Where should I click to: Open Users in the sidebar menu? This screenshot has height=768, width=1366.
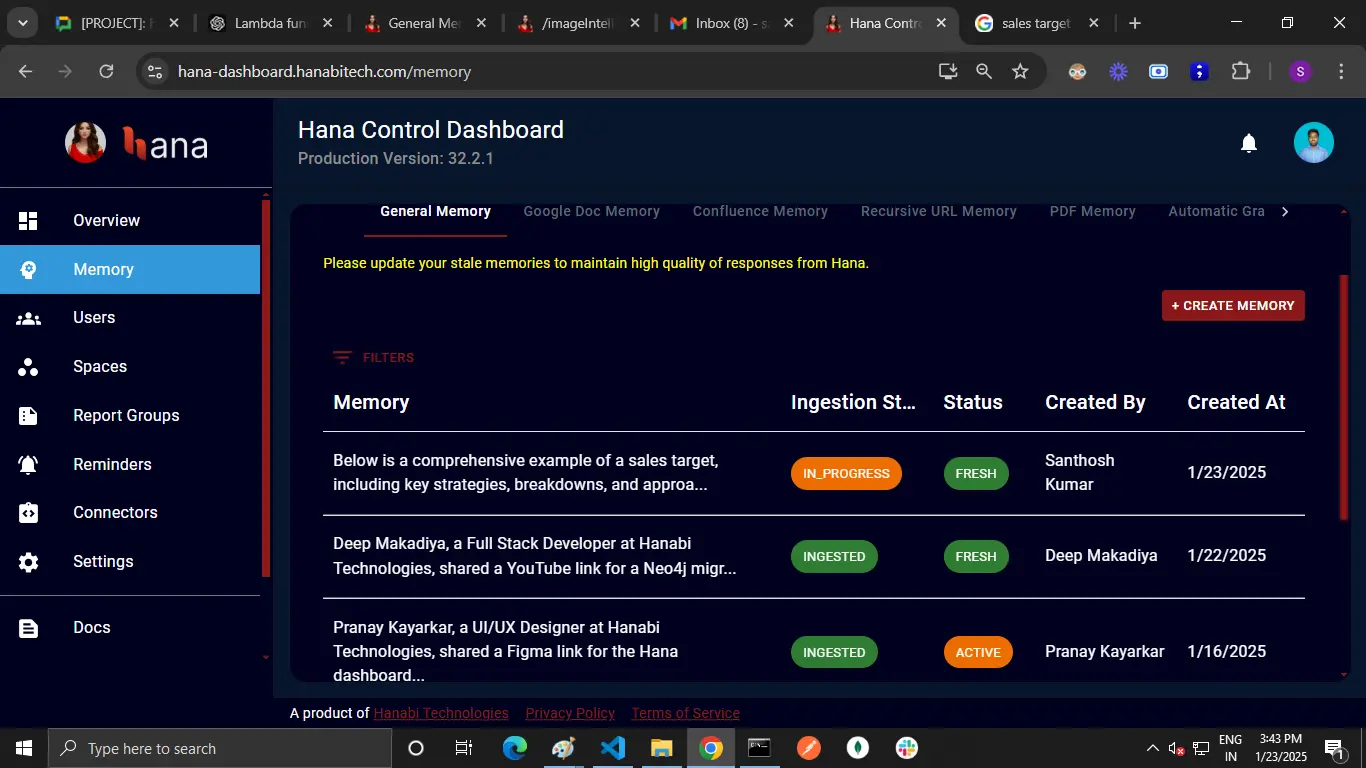coord(130,318)
